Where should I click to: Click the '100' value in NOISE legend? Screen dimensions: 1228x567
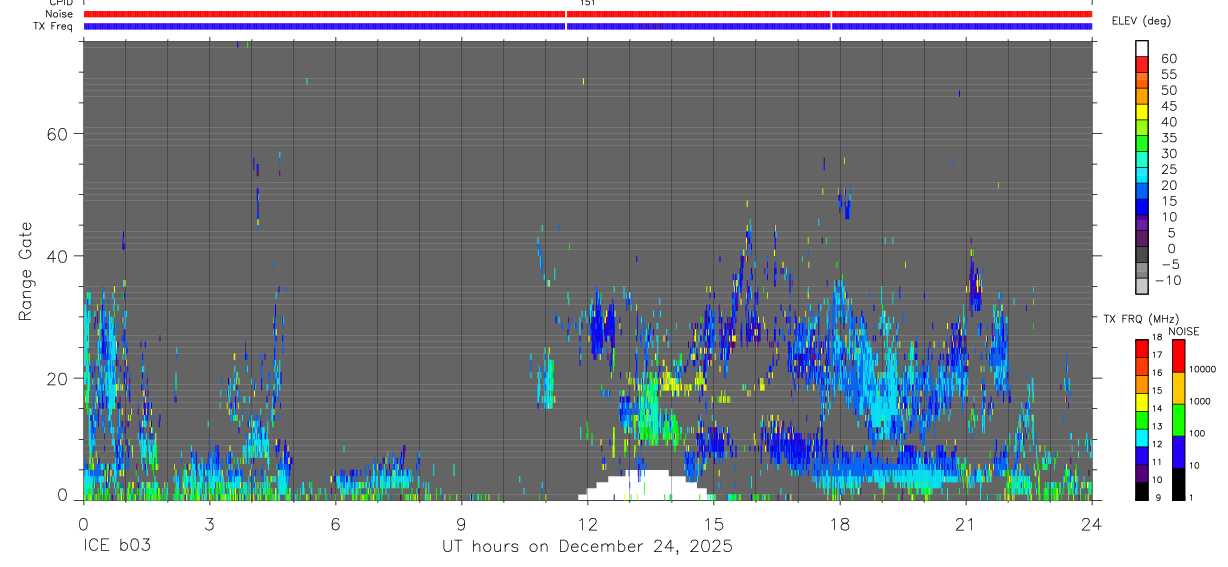pos(1199,433)
